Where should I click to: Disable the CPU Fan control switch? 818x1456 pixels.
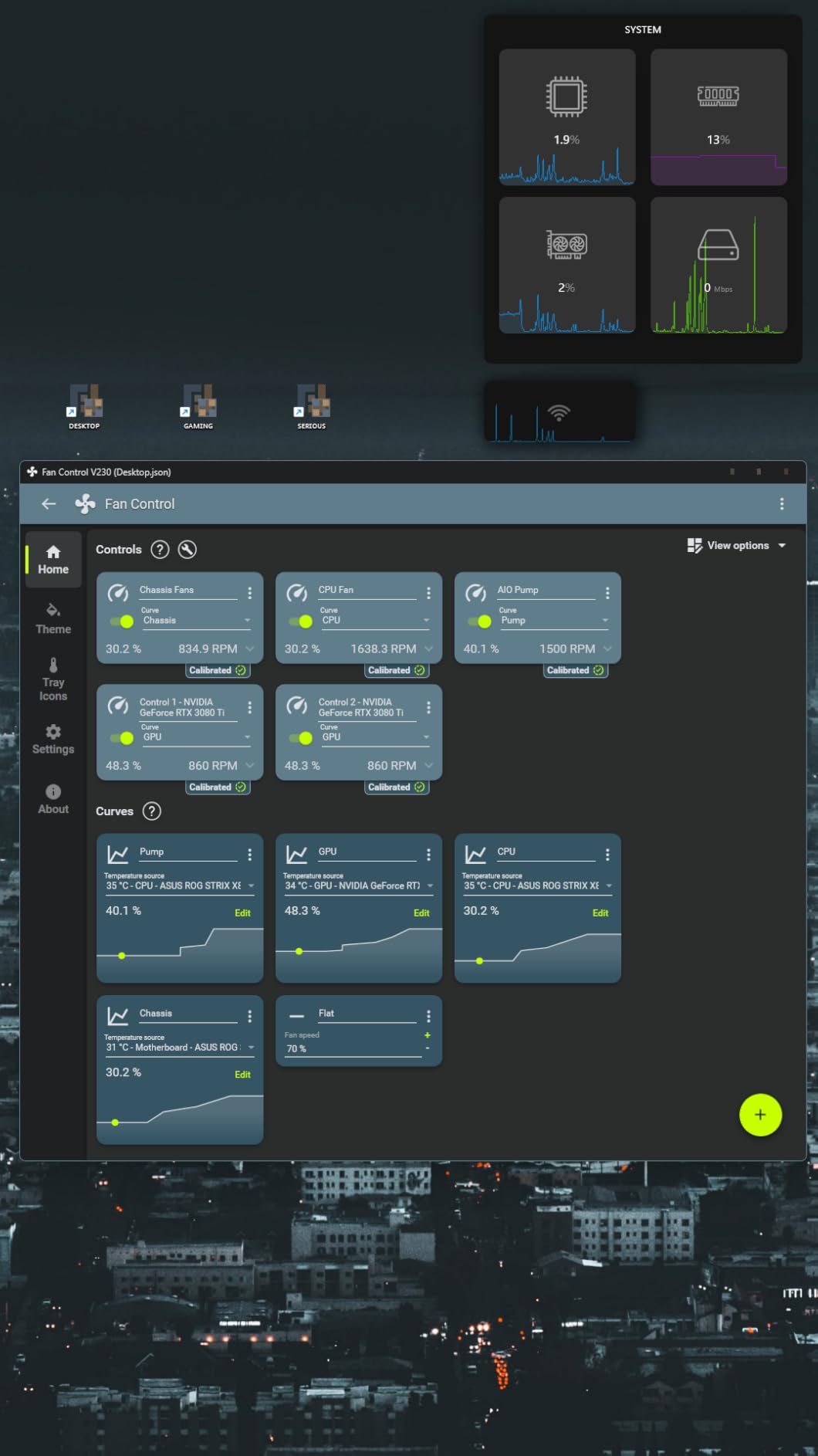click(301, 621)
